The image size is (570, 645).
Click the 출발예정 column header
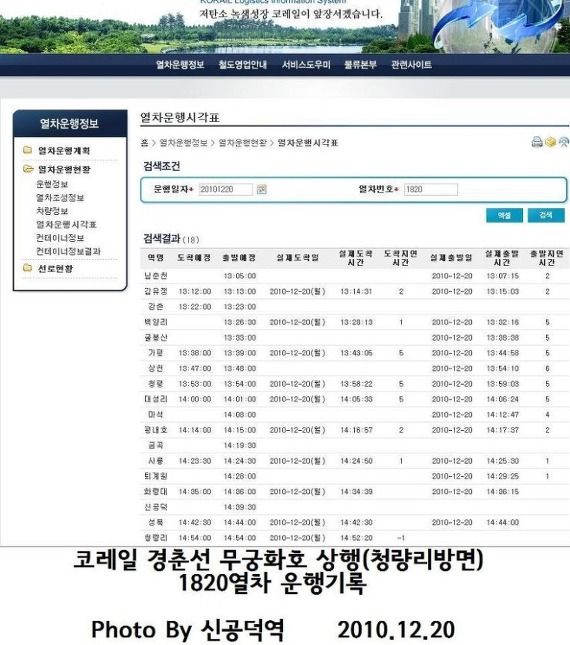coord(239,258)
